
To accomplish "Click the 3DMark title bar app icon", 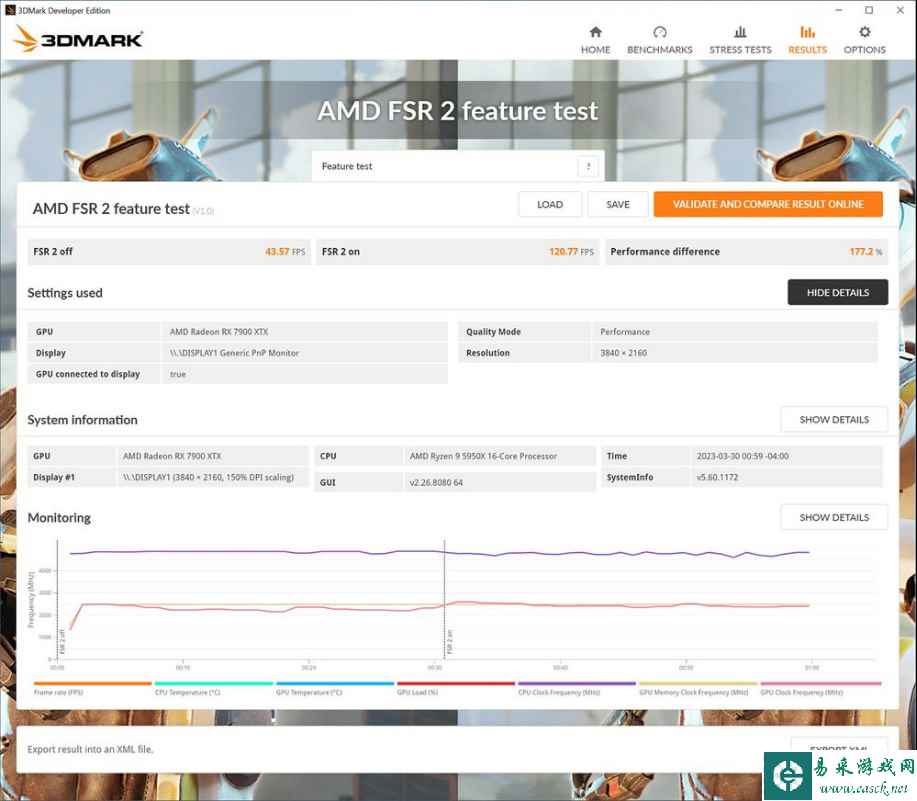I will (10, 10).
